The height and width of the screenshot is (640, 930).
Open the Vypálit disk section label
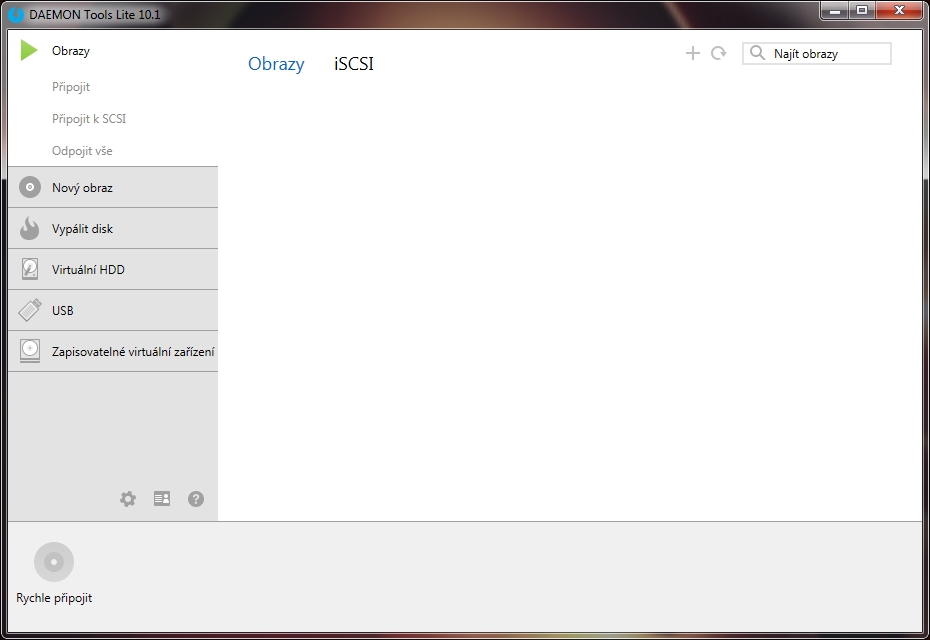click(x=82, y=229)
